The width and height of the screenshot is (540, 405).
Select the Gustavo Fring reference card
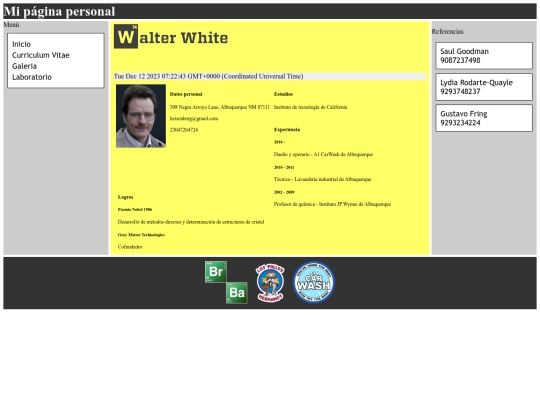coord(484,118)
